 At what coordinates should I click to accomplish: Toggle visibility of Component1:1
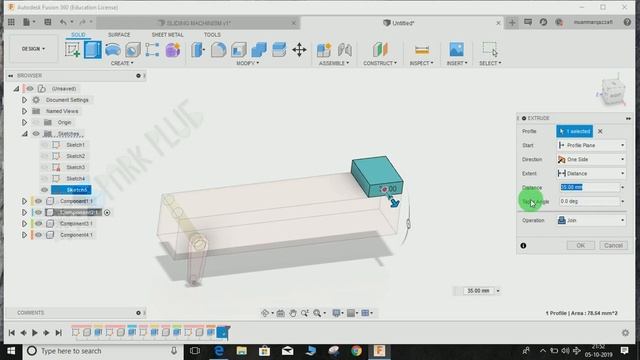[38, 201]
